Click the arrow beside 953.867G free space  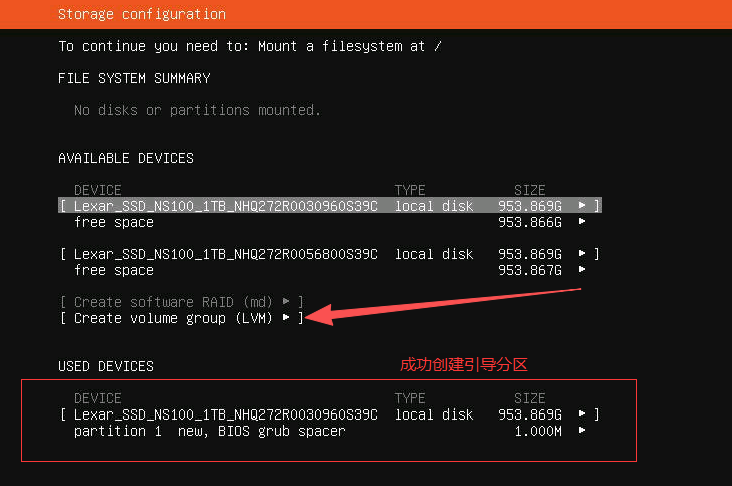tap(582, 270)
